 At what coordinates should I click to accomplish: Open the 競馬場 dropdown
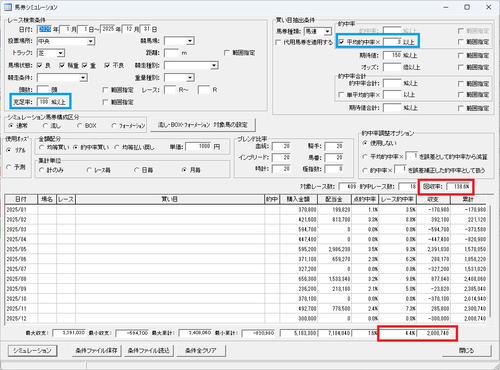coord(190,41)
